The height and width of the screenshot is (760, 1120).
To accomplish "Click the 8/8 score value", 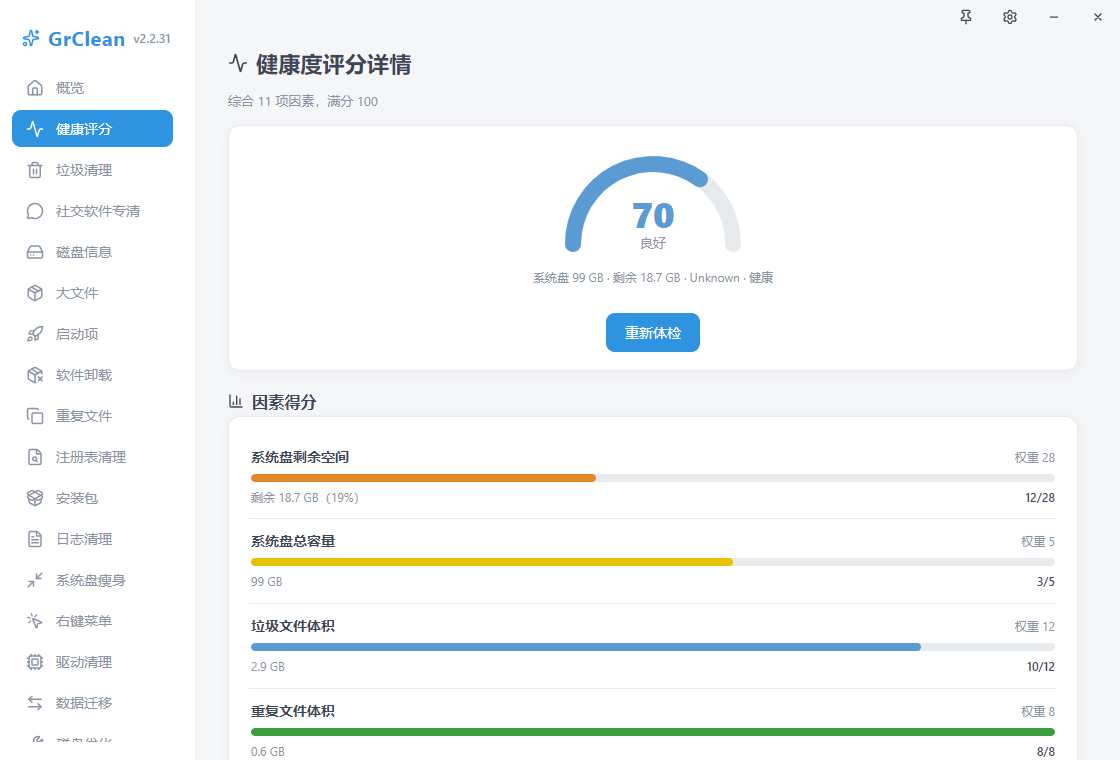I will tap(1046, 751).
